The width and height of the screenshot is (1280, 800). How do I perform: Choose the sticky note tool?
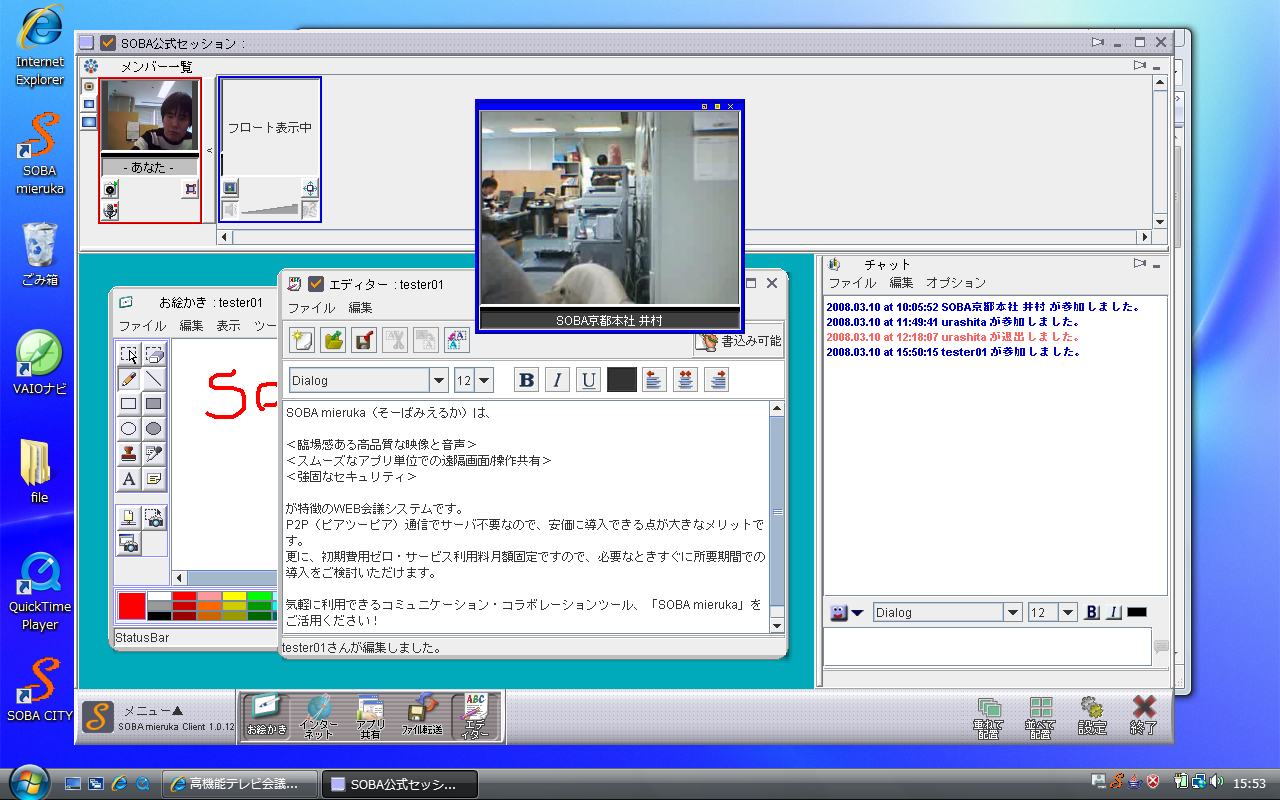point(154,479)
